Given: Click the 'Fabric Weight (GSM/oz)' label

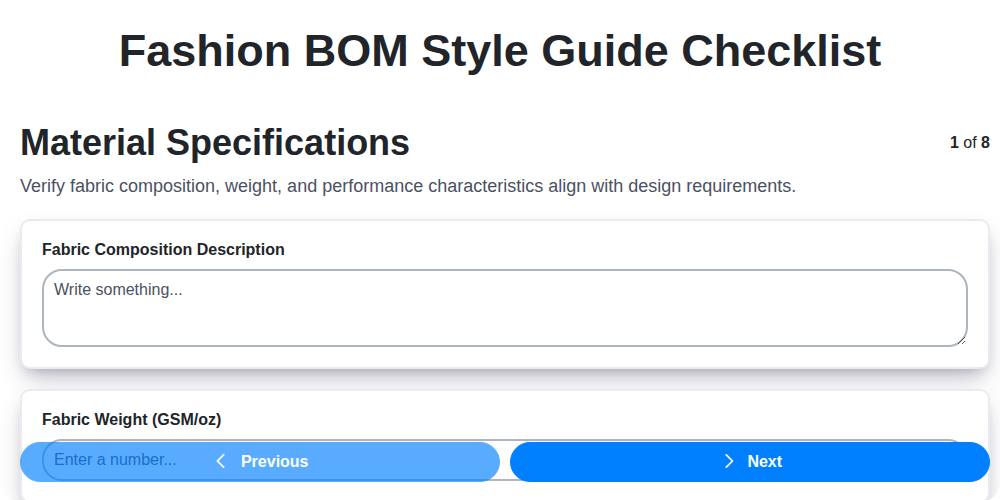Looking at the screenshot, I should 131,420.
